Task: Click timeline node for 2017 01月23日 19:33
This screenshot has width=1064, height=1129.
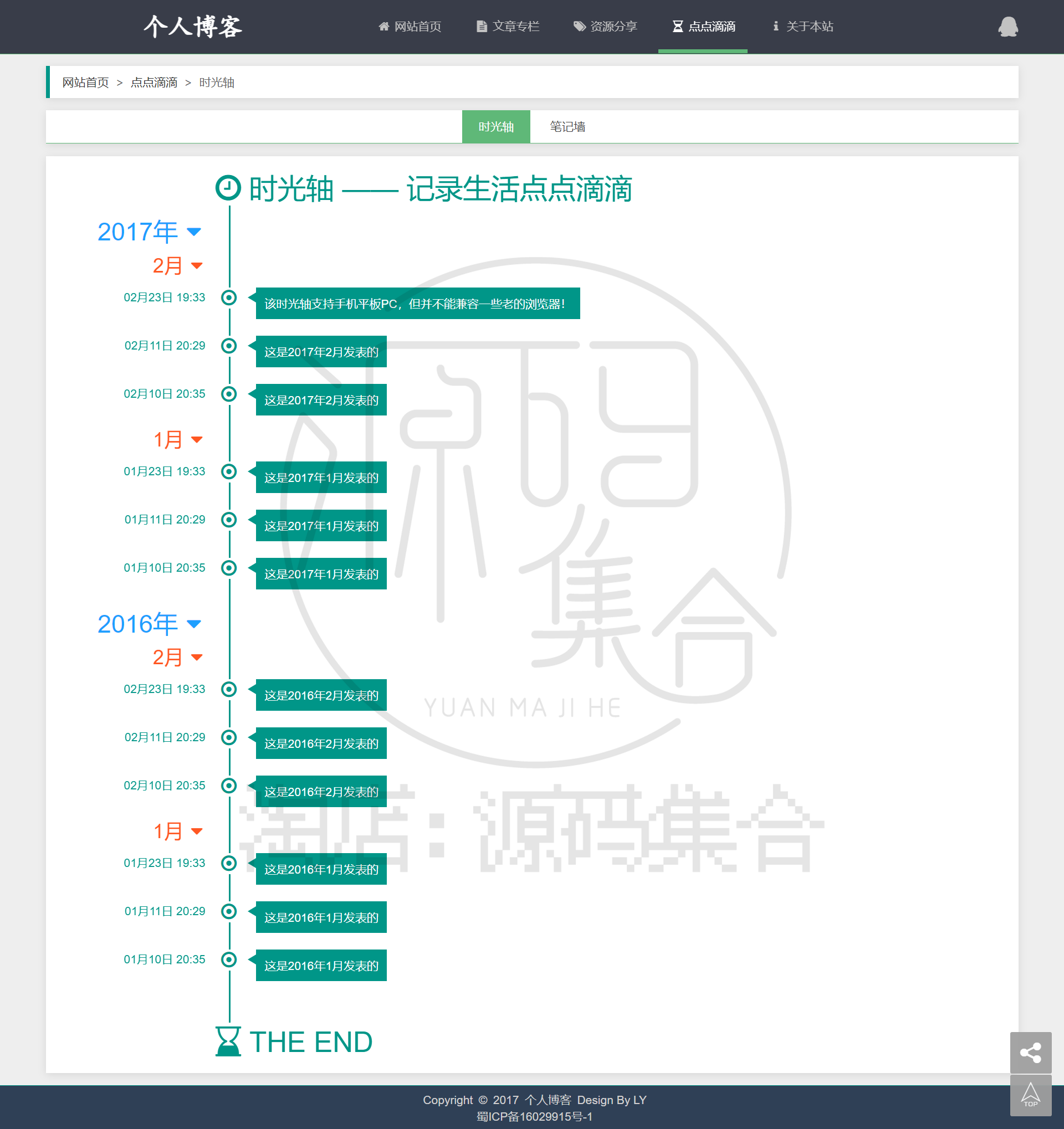Action: click(x=229, y=471)
